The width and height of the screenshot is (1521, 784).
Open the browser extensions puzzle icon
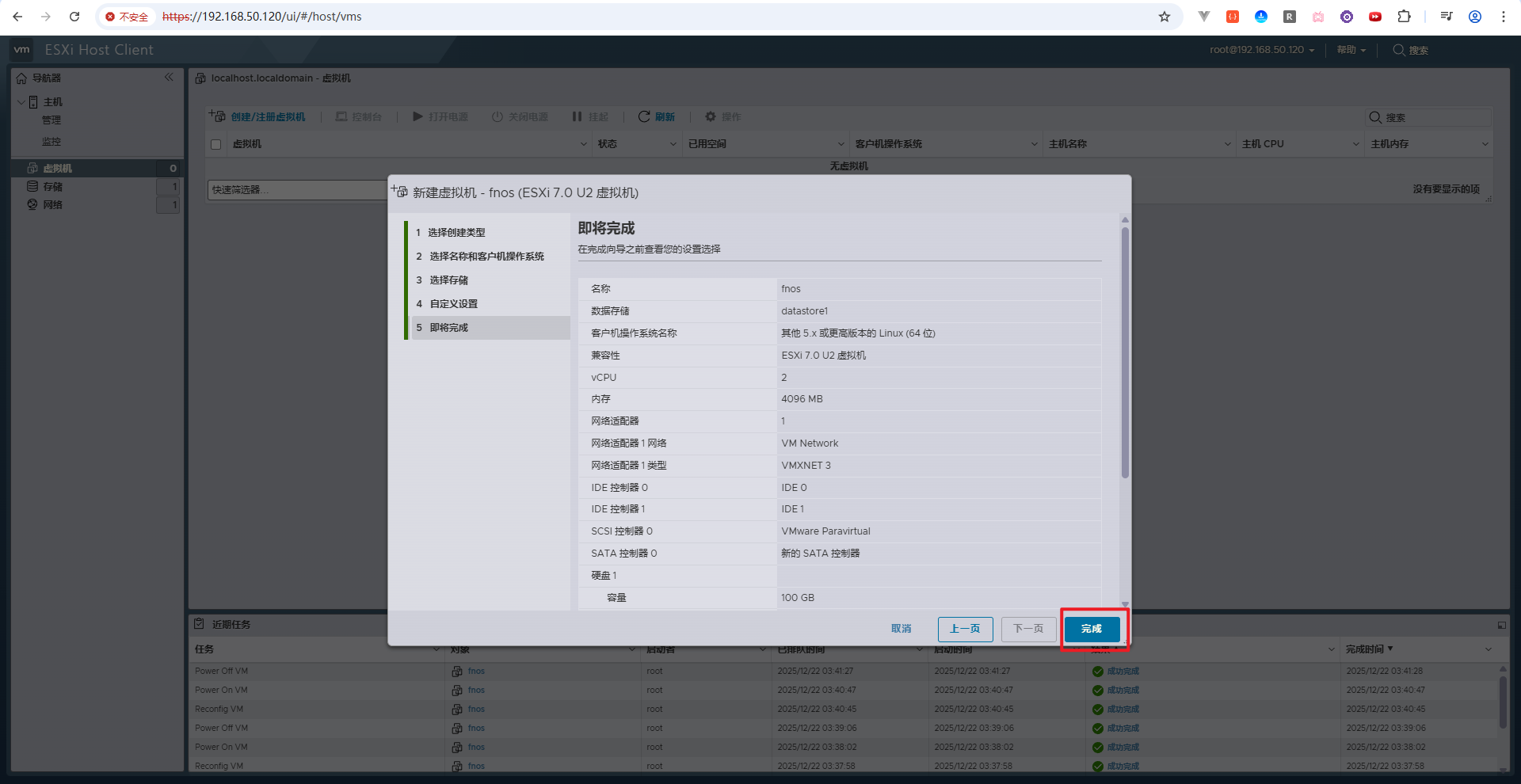coord(1404,17)
